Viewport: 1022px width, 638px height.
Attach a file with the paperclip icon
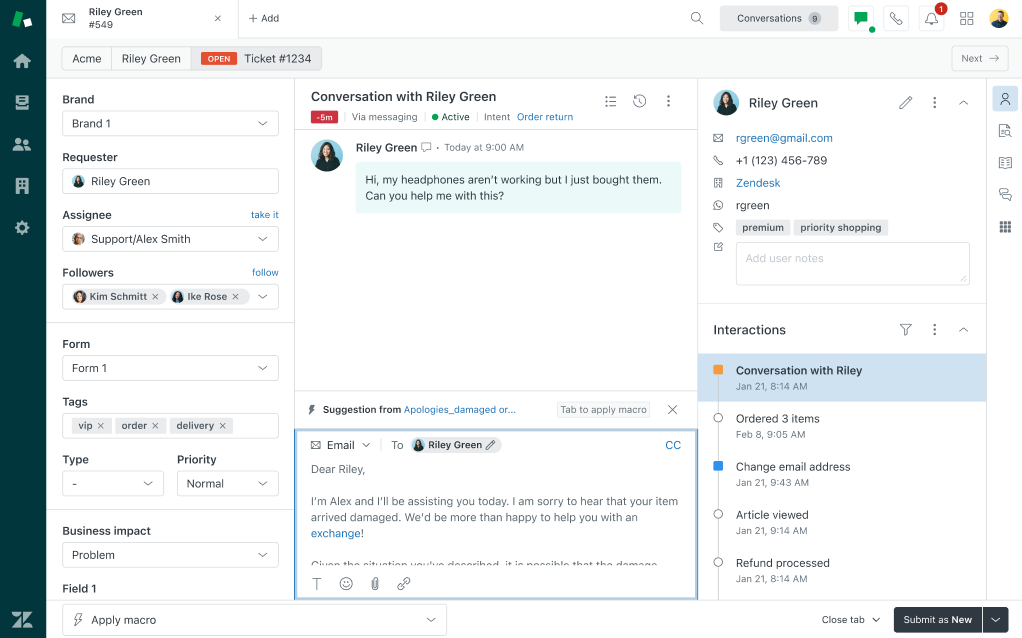(x=375, y=583)
